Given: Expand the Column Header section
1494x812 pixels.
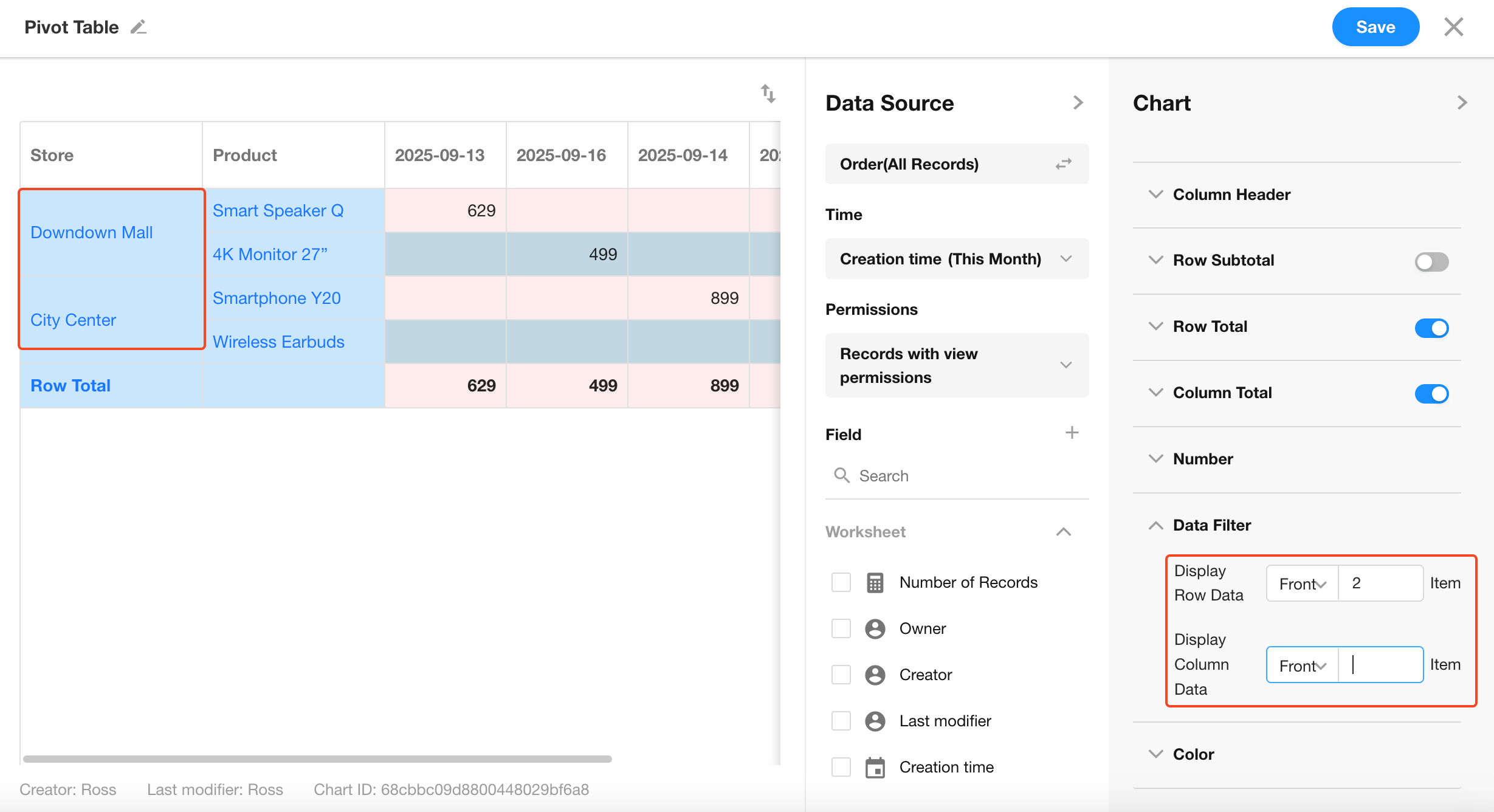Looking at the screenshot, I should point(1231,194).
